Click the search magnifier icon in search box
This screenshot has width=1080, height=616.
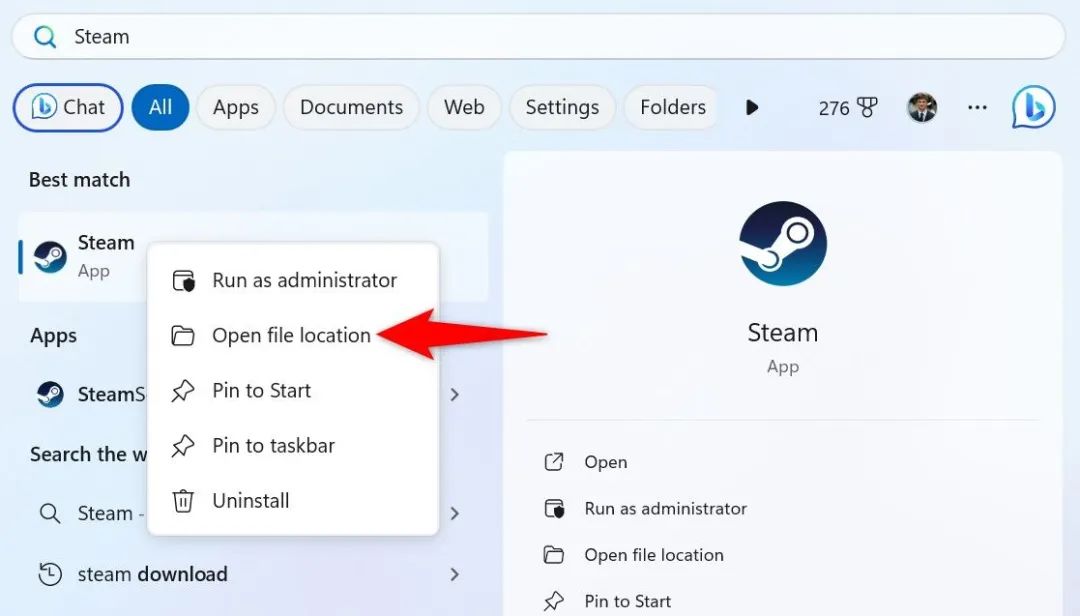45,37
